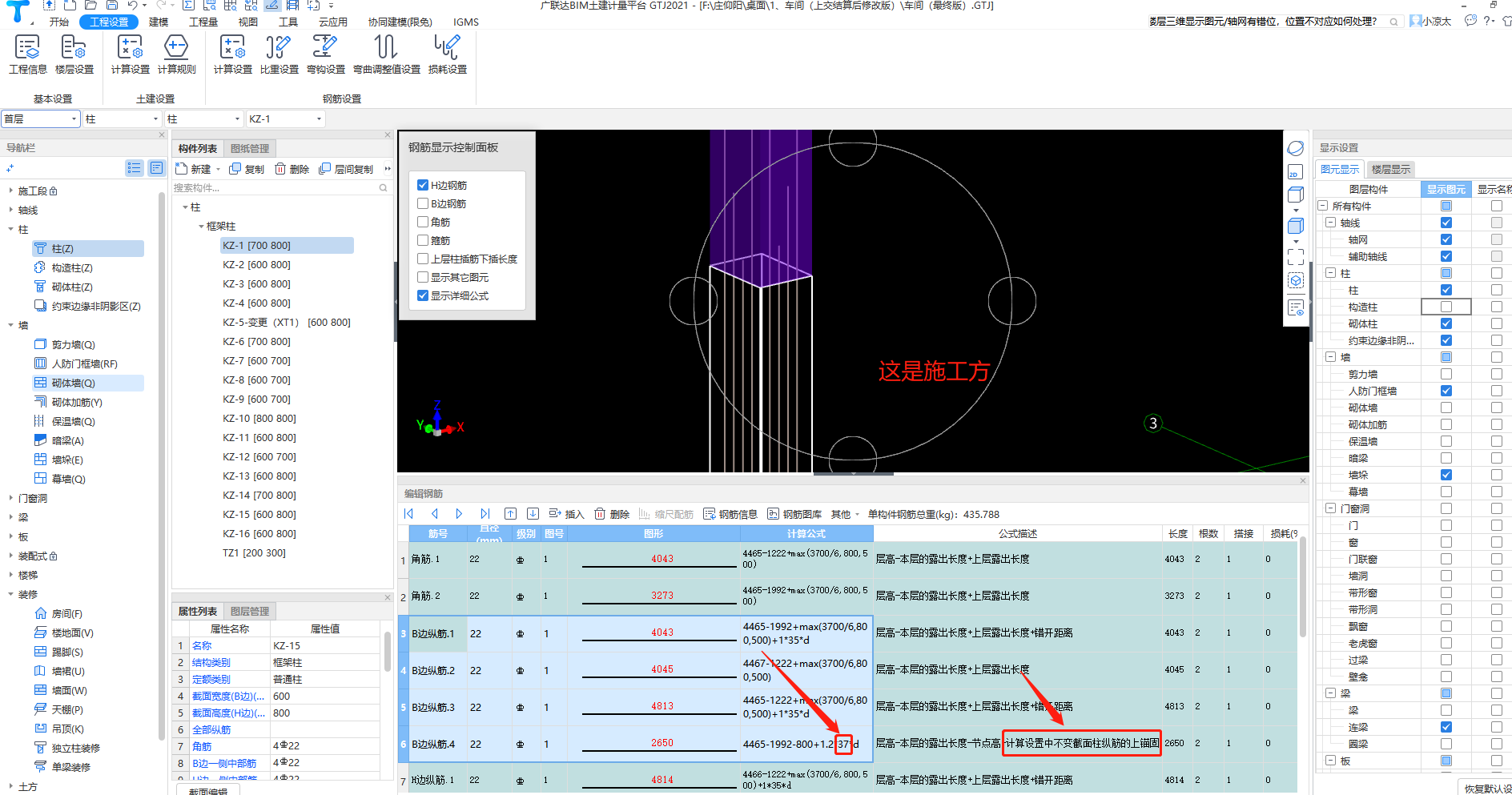The image size is (1512, 795).
Task: Click 删除 in rebar edit toolbar
Action: coord(612,514)
